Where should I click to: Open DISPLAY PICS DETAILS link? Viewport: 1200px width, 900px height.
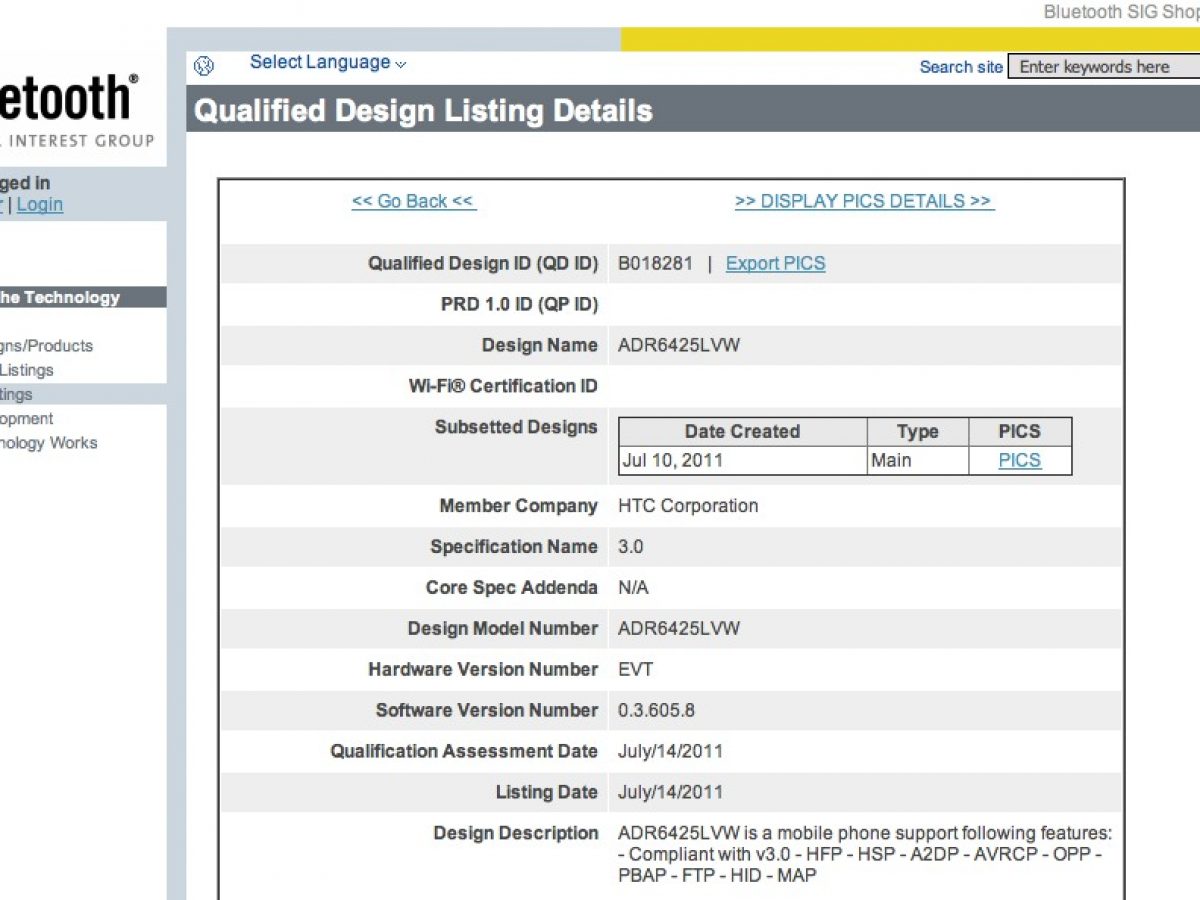864,201
